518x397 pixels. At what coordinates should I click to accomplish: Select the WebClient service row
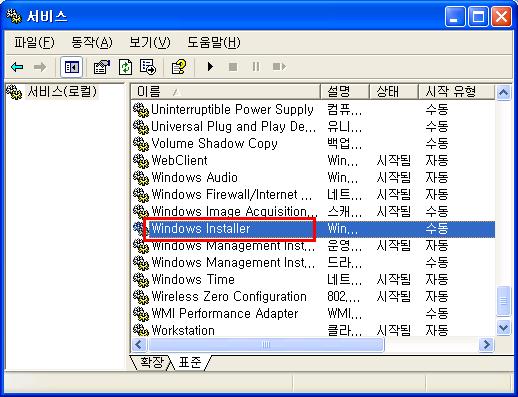point(313,161)
